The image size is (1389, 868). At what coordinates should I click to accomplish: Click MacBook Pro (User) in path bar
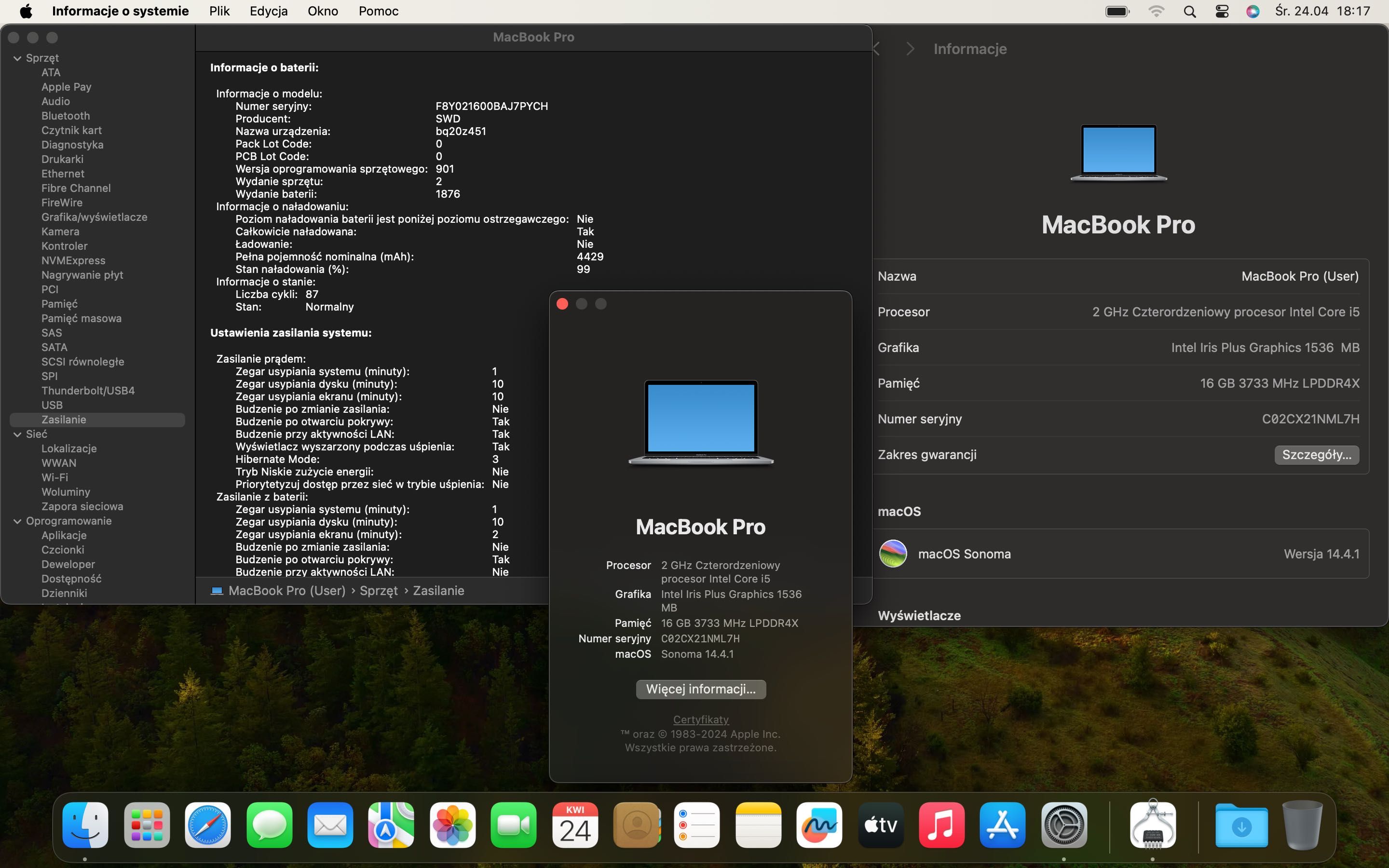point(286,591)
